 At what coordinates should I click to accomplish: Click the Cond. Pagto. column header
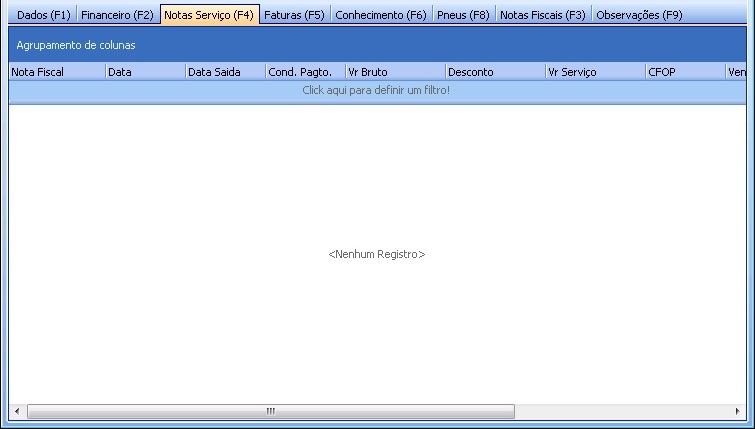[x=304, y=72]
